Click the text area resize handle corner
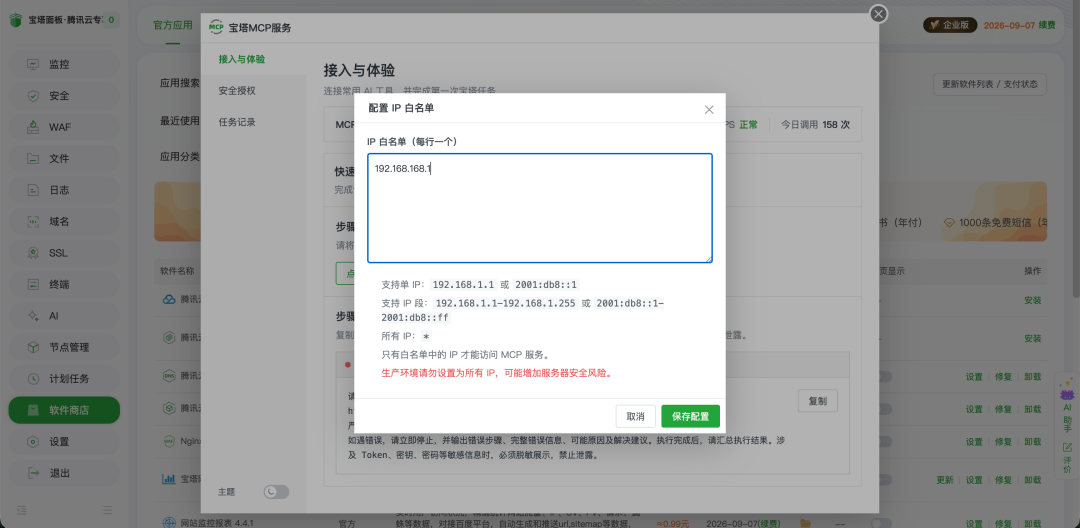This screenshot has width=1080, height=528. pyautogui.click(x=708, y=258)
